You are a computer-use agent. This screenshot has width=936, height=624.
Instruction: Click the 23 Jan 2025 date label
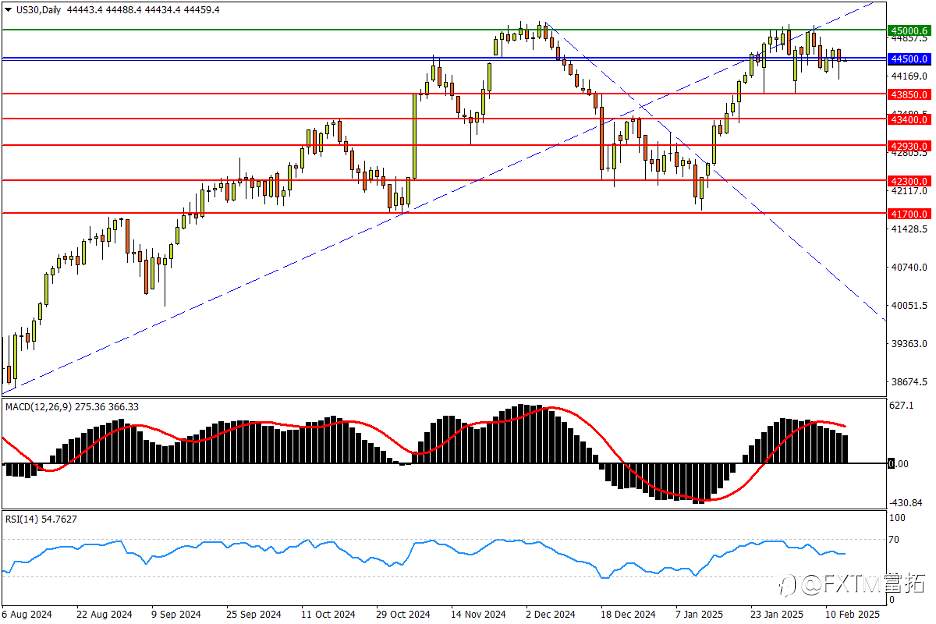click(777, 614)
